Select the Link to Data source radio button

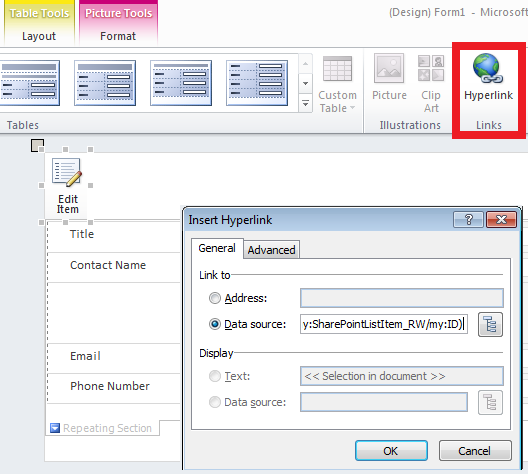point(215,324)
